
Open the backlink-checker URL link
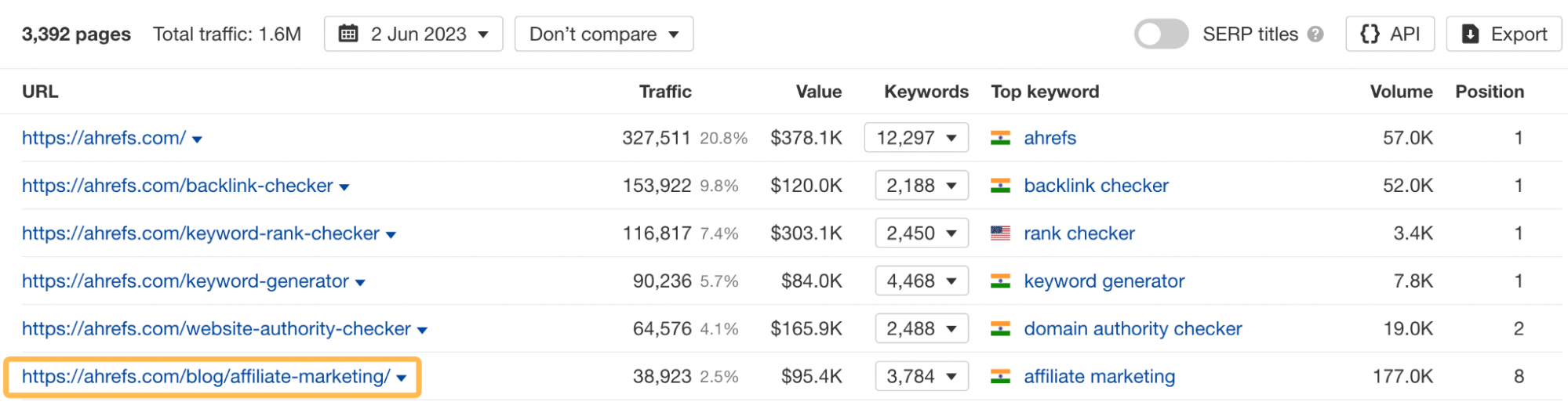(177, 186)
